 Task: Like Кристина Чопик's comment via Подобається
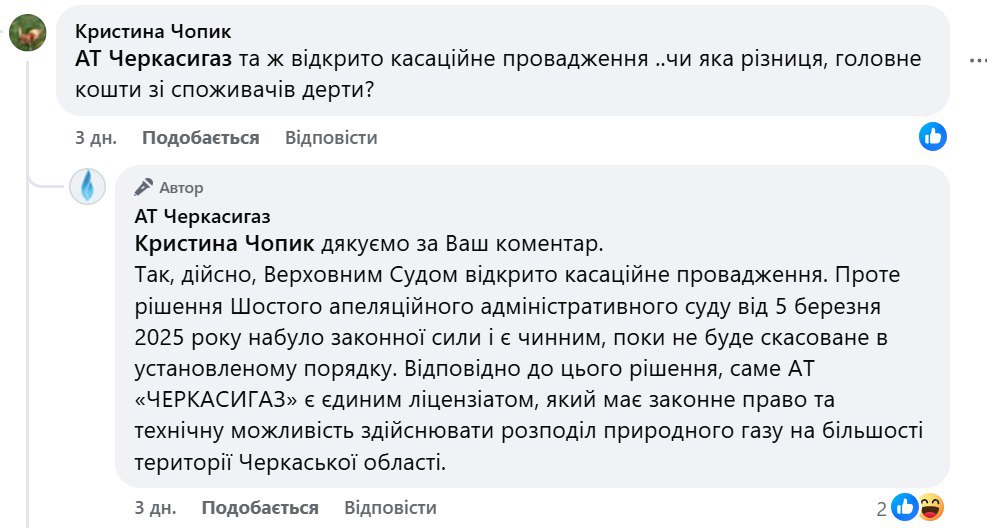(200, 138)
